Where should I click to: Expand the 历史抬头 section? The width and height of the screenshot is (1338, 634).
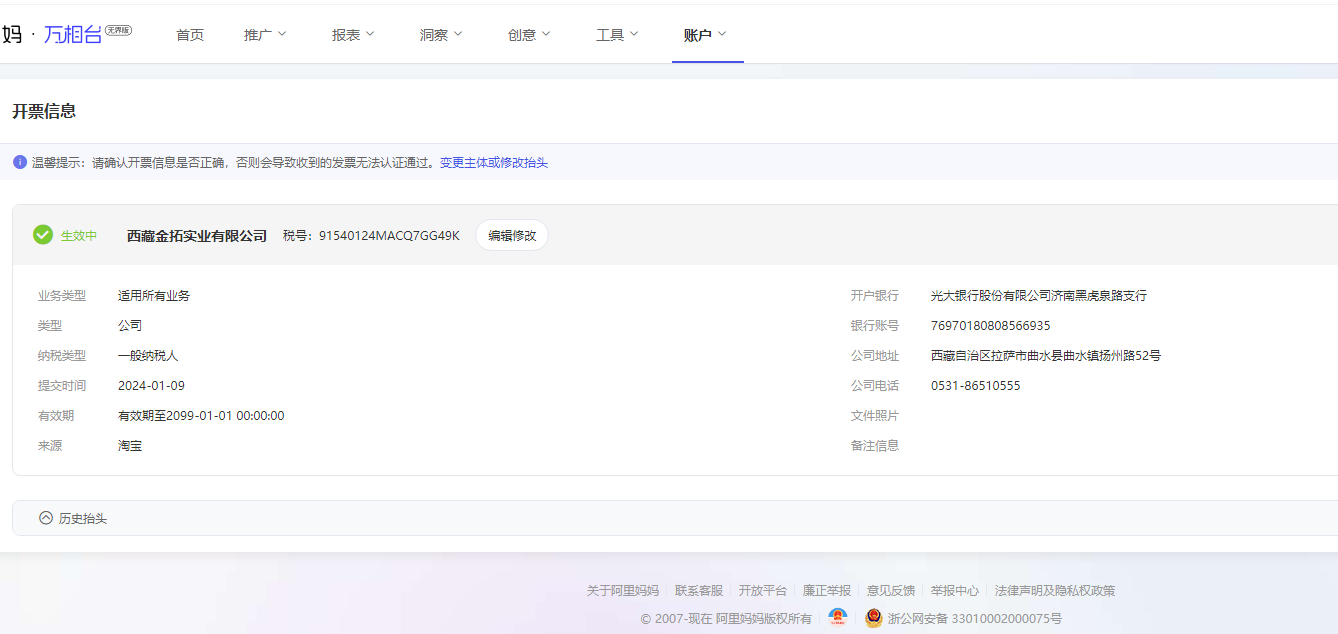83,518
